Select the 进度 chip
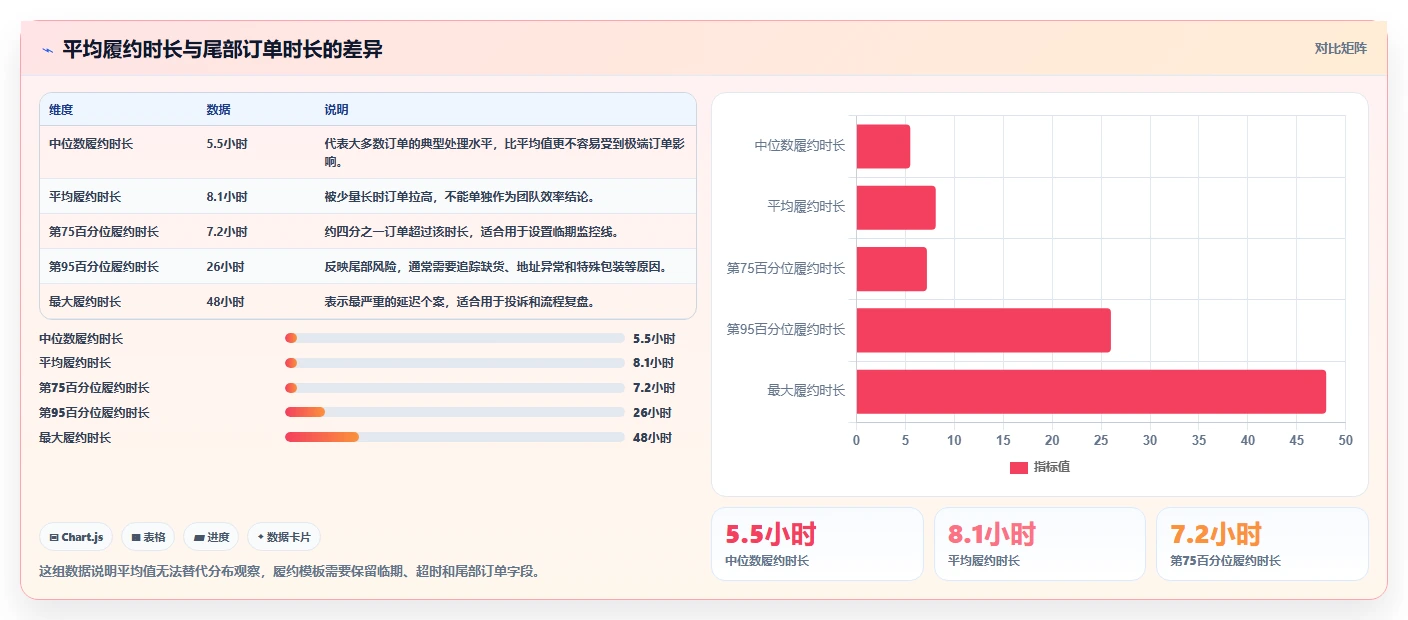Screen dimensions: 1408x620 tap(211, 537)
